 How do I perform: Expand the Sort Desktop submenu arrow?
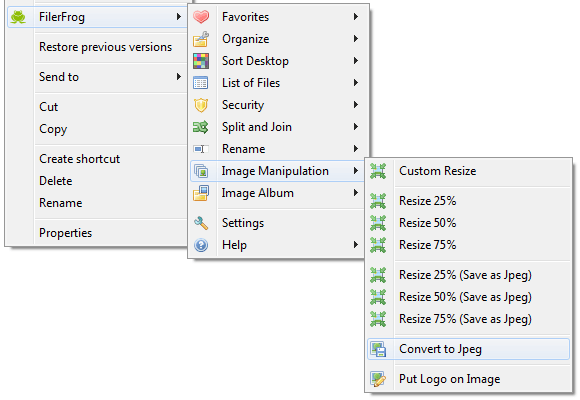[355, 61]
